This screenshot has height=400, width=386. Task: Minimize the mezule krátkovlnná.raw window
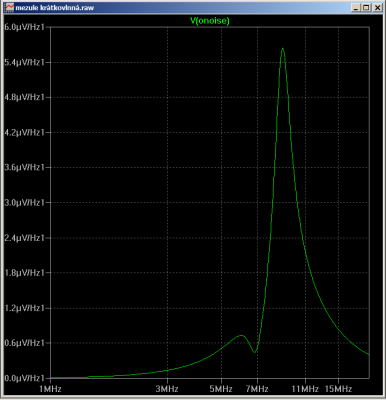click(x=356, y=7)
